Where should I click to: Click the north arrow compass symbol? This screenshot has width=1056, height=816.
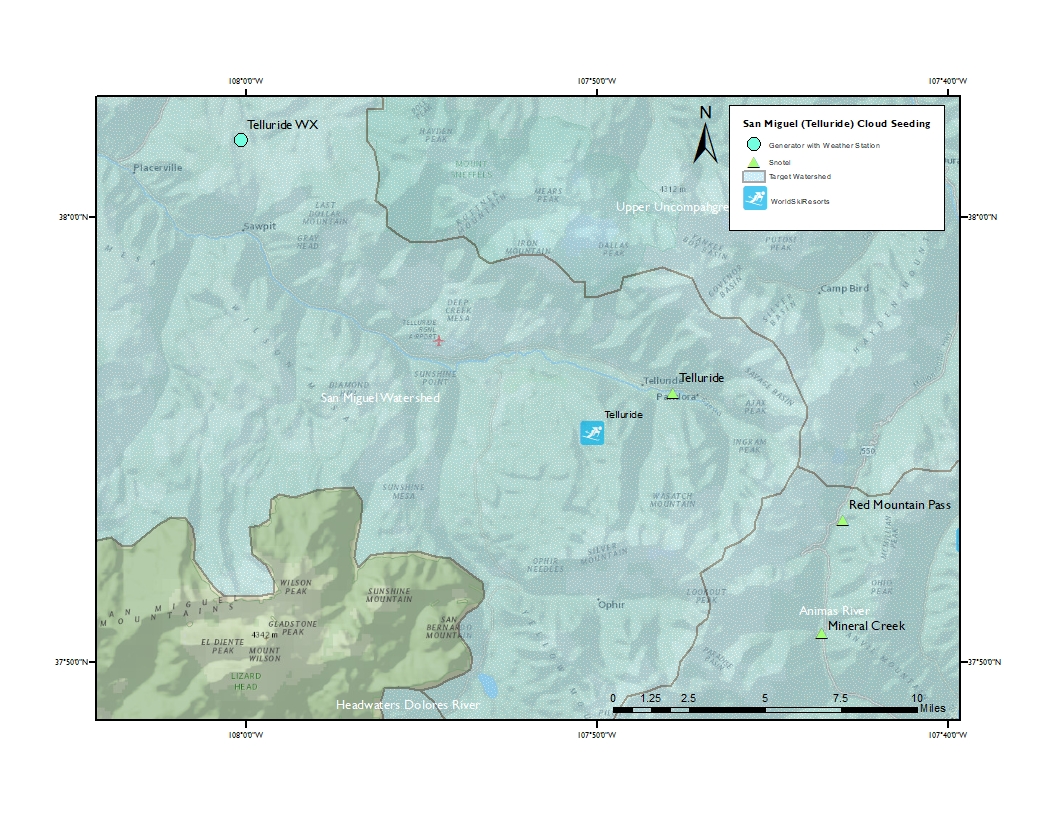(x=706, y=137)
